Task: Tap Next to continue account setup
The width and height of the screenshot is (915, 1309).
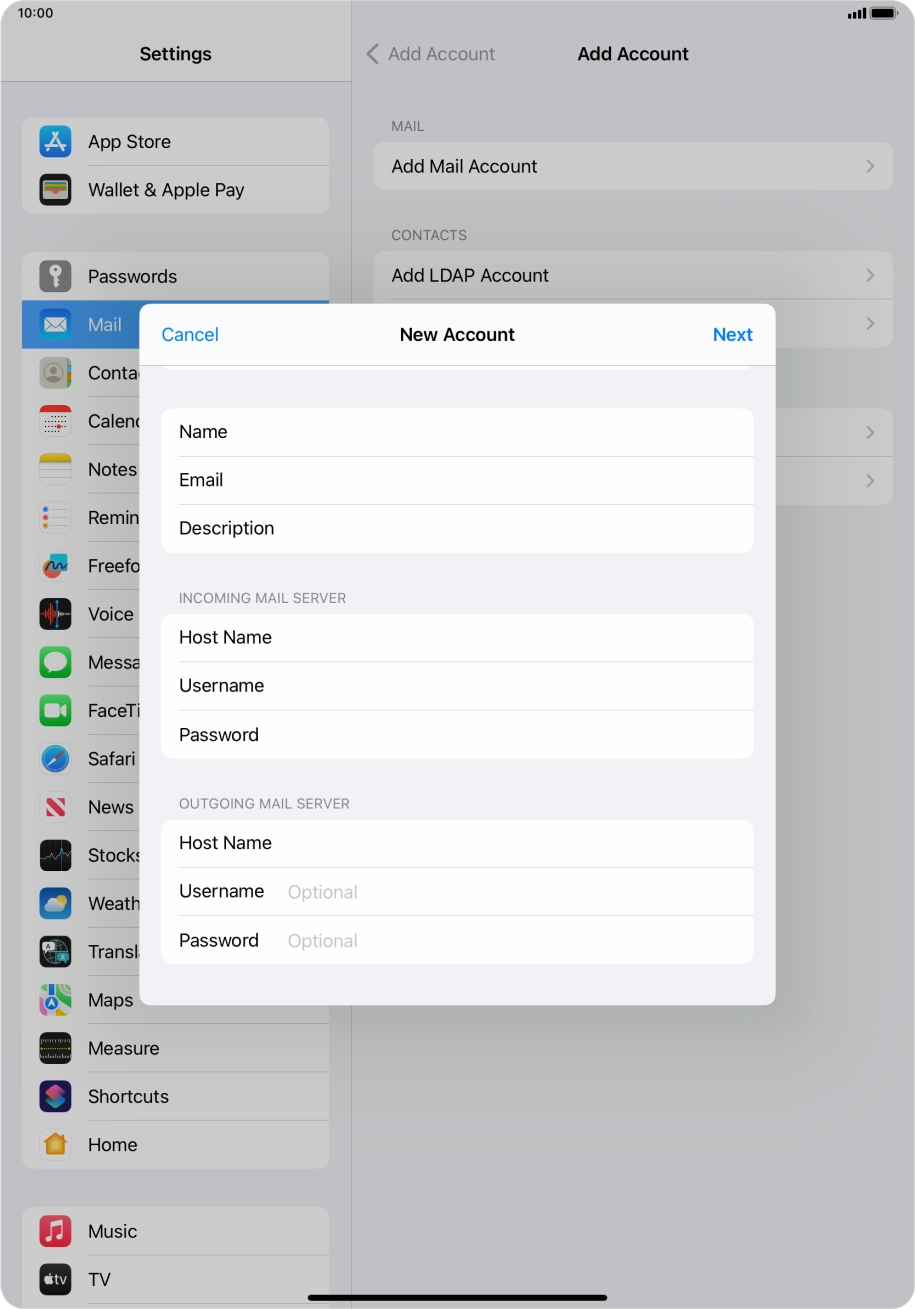Action: tap(733, 334)
